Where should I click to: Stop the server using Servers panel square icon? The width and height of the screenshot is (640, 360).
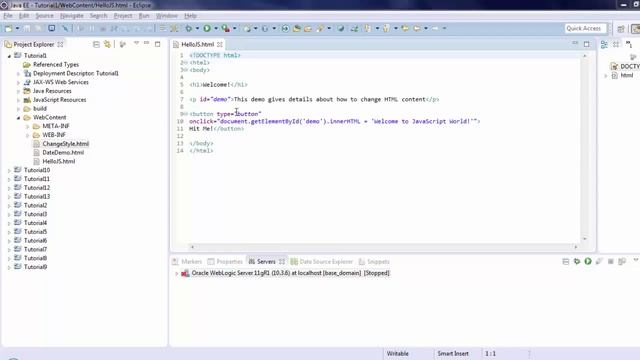click(611, 261)
